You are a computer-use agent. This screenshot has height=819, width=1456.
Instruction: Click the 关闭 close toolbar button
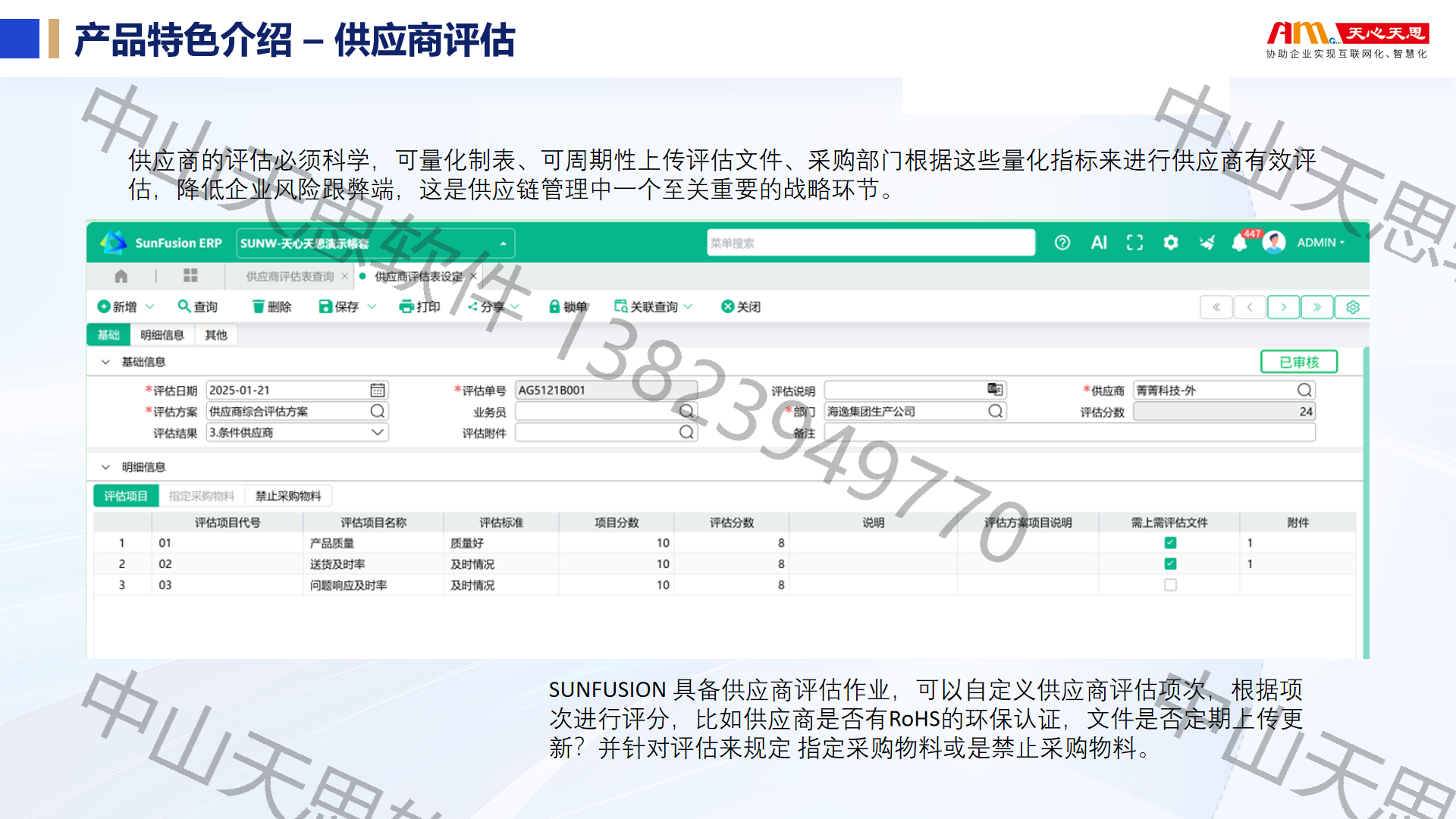click(741, 306)
